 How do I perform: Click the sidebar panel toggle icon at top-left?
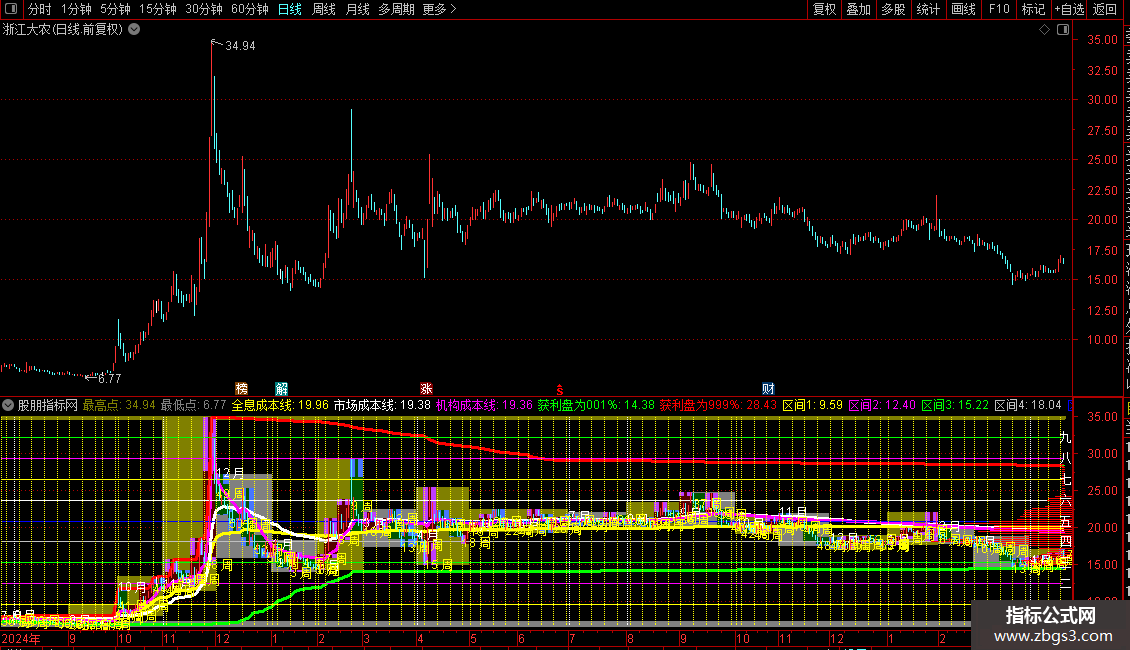(11, 10)
